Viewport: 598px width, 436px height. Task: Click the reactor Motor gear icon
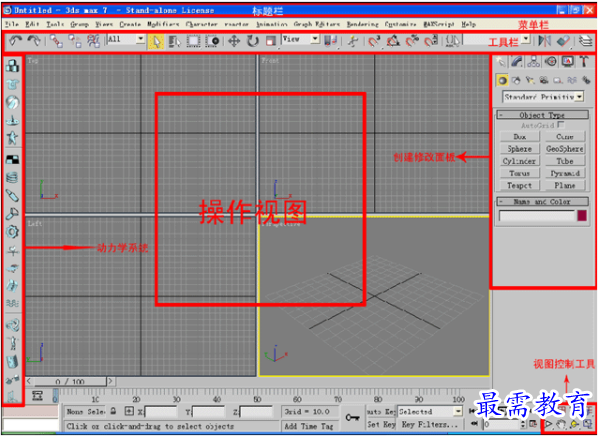pyautogui.click(x=13, y=232)
